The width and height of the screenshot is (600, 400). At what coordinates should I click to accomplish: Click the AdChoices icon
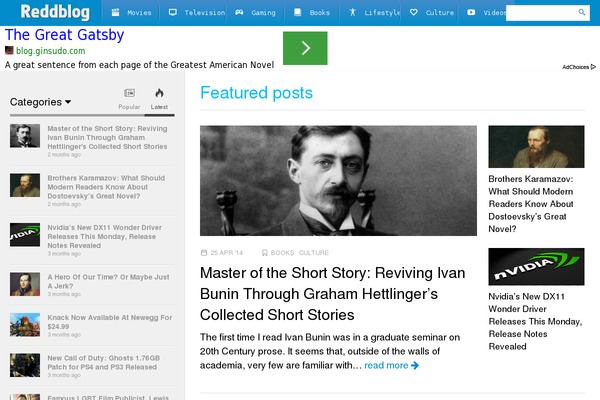tap(593, 67)
